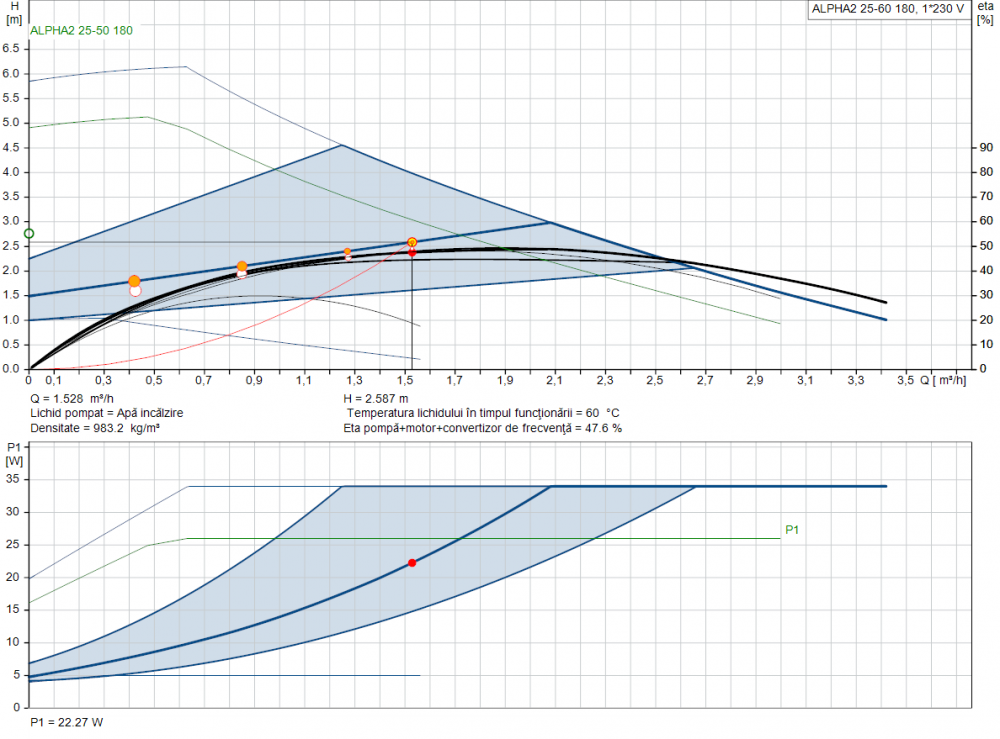Click the ALPHA2 25-60 180 pump title box
Image resolution: width=1000 pixels, height=739 pixels.
tap(886, 9)
